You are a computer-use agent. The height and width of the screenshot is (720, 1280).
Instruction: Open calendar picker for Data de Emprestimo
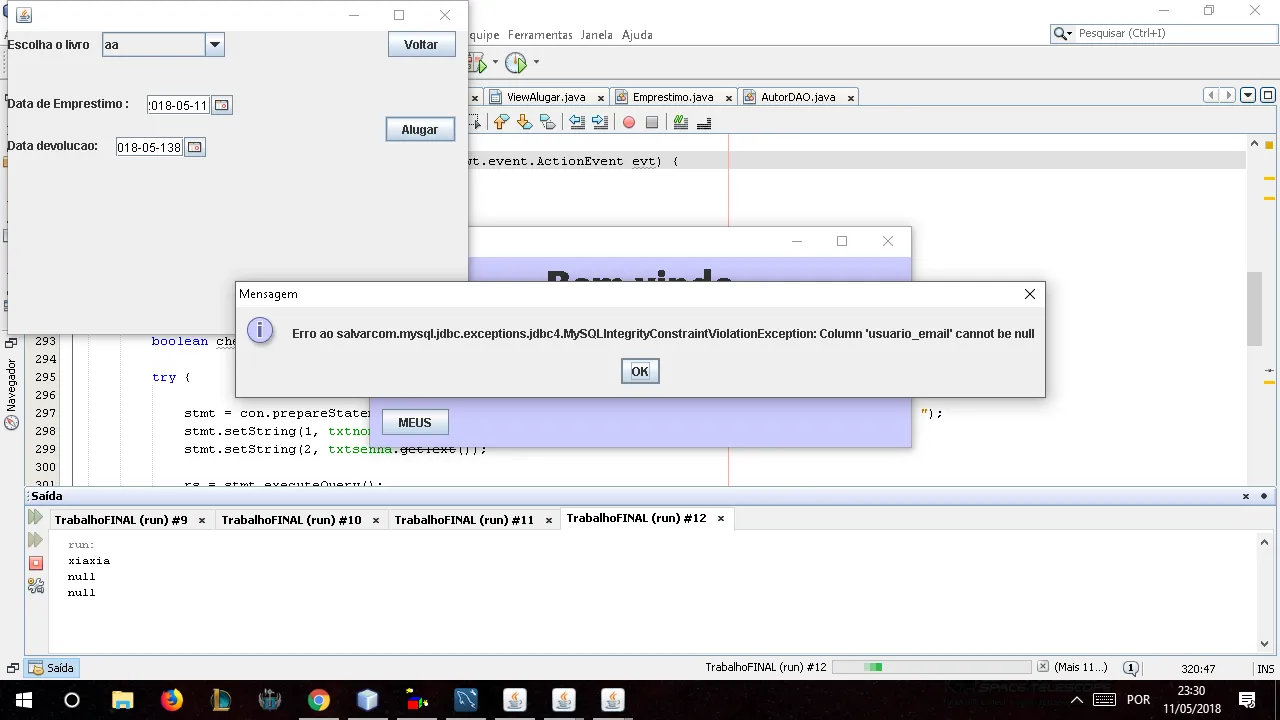pyautogui.click(x=222, y=105)
